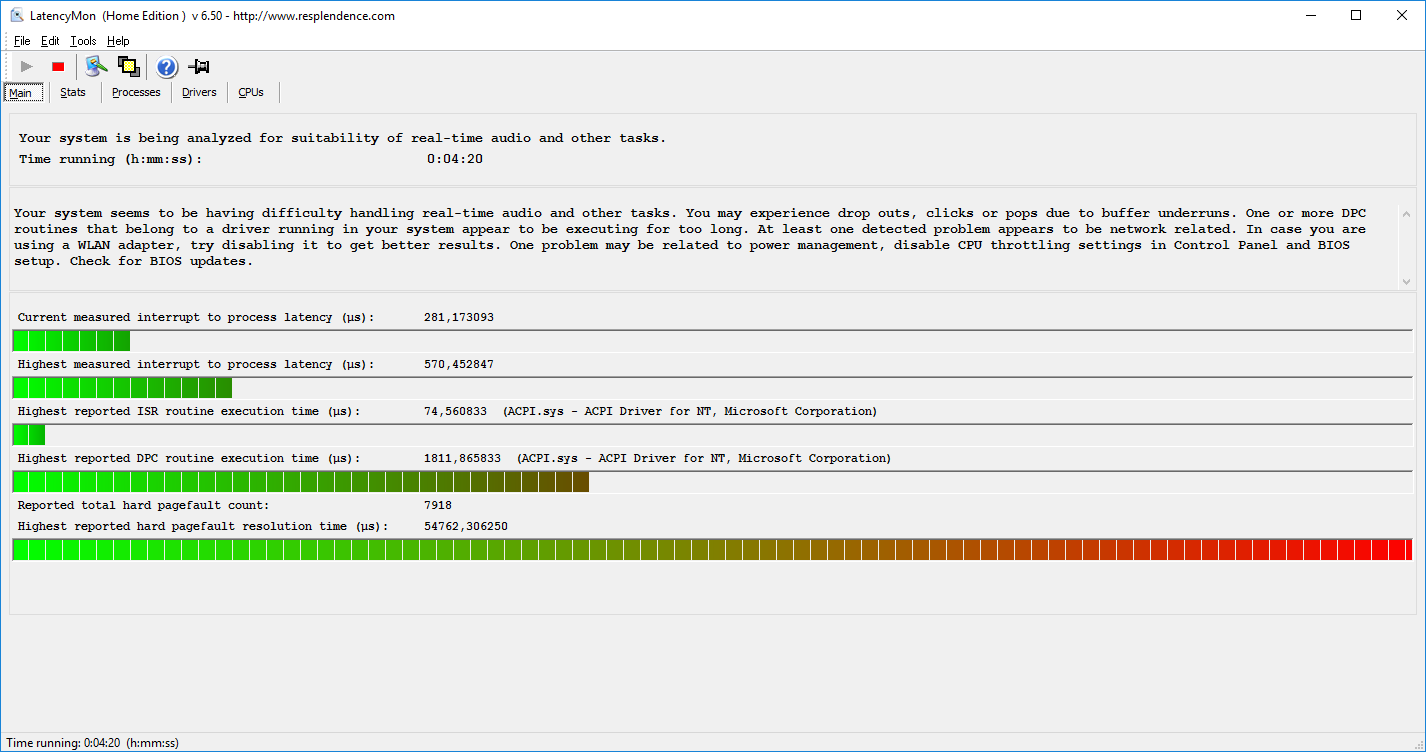Open the Tools menu
Viewport: 1426px width, 752px height.
[x=83, y=41]
